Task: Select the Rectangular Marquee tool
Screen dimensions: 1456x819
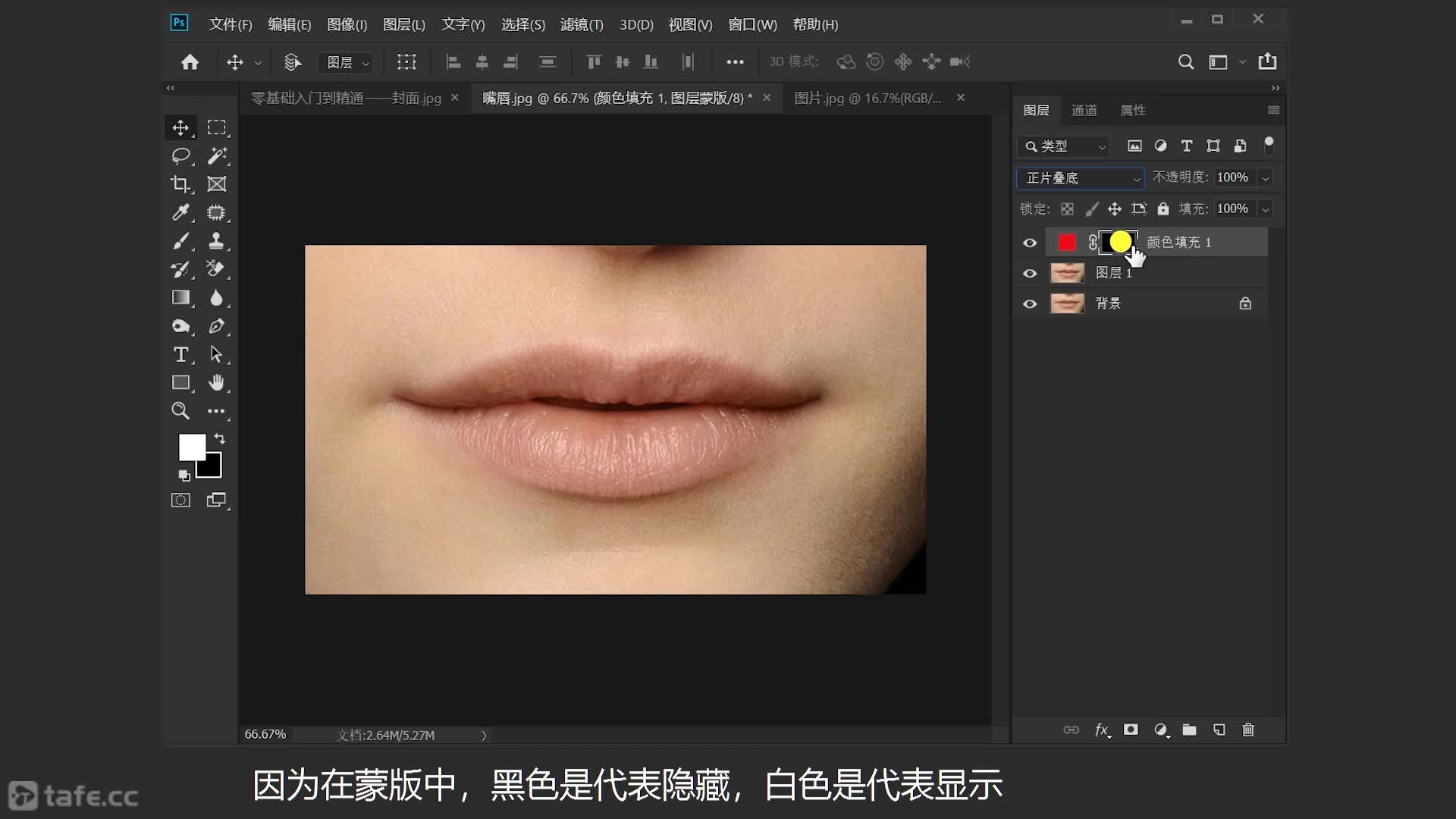Action: click(x=217, y=127)
